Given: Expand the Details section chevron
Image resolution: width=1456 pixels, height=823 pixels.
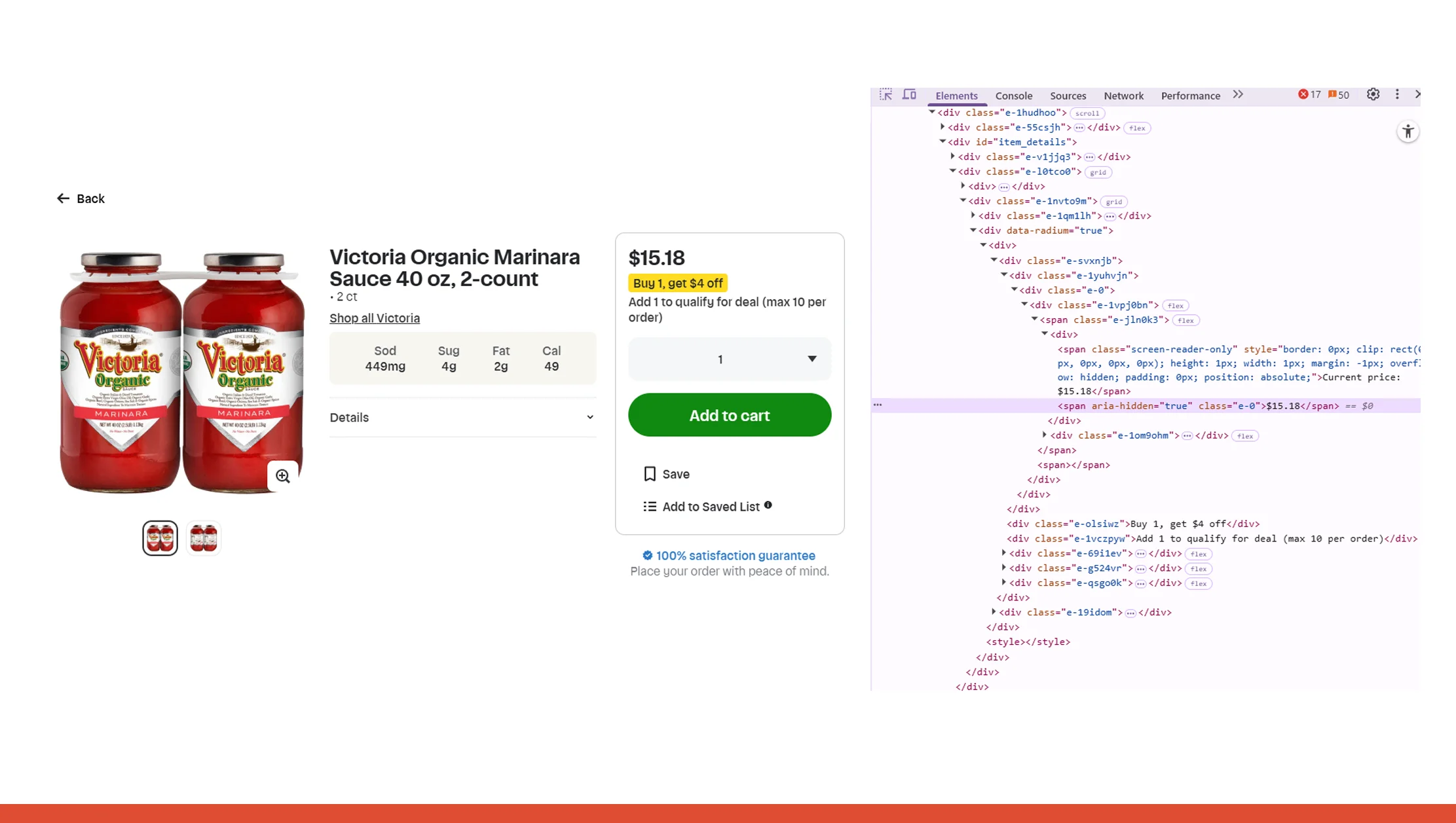Looking at the screenshot, I should click(x=590, y=417).
